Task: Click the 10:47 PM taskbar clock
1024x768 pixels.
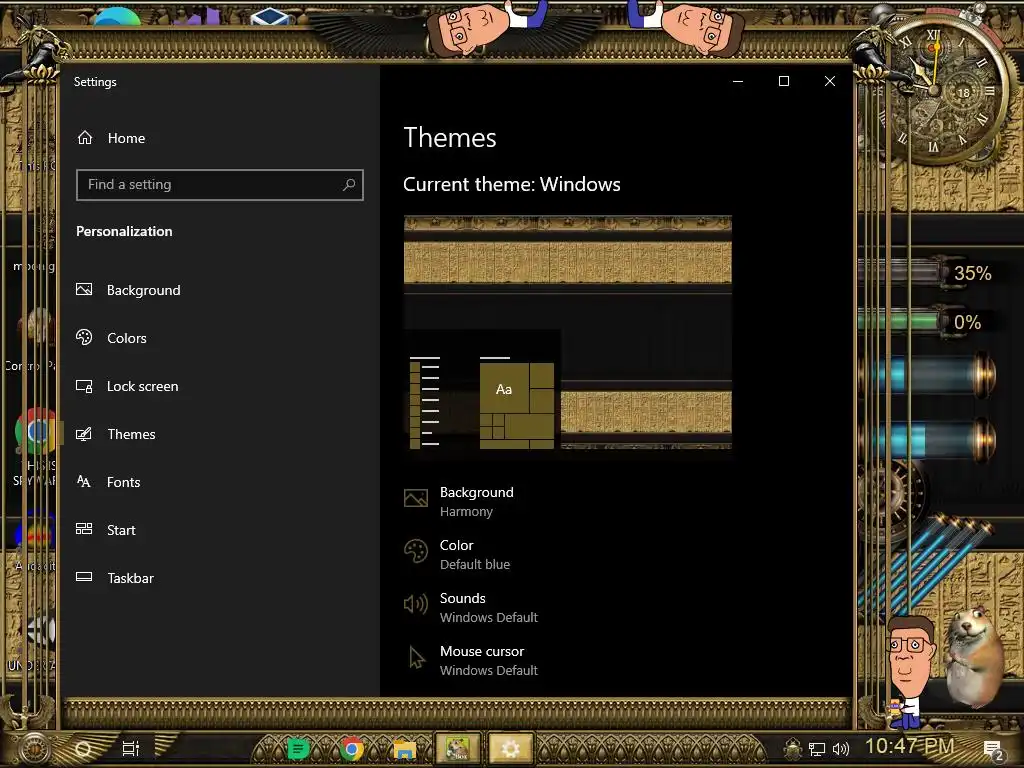Action: [910, 746]
